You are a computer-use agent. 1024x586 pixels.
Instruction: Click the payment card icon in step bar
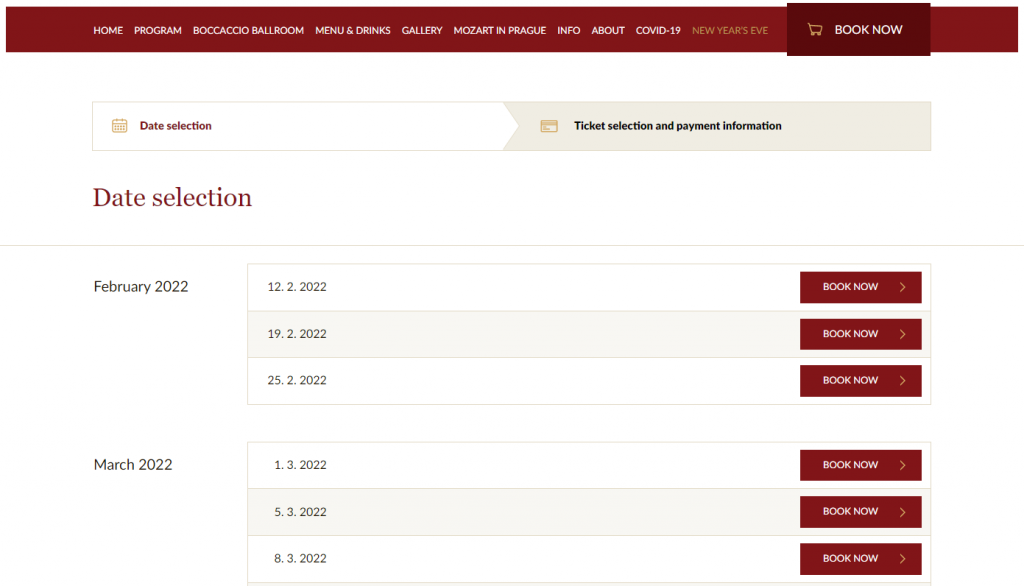[x=548, y=126]
